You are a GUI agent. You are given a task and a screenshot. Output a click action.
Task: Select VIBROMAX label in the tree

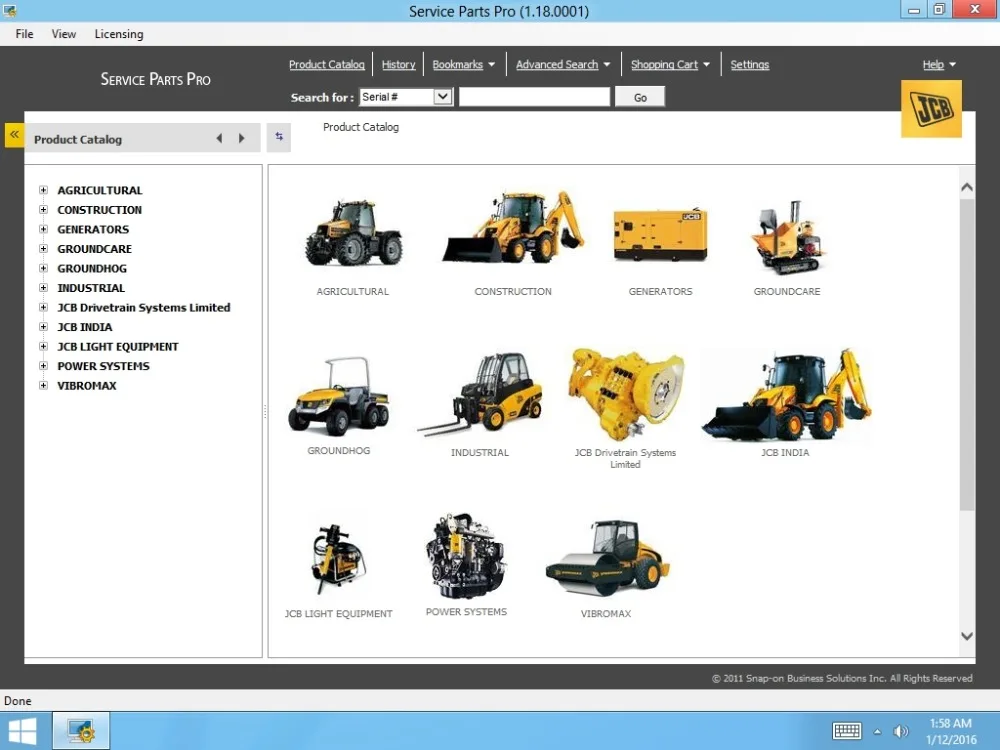tap(87, 385)
